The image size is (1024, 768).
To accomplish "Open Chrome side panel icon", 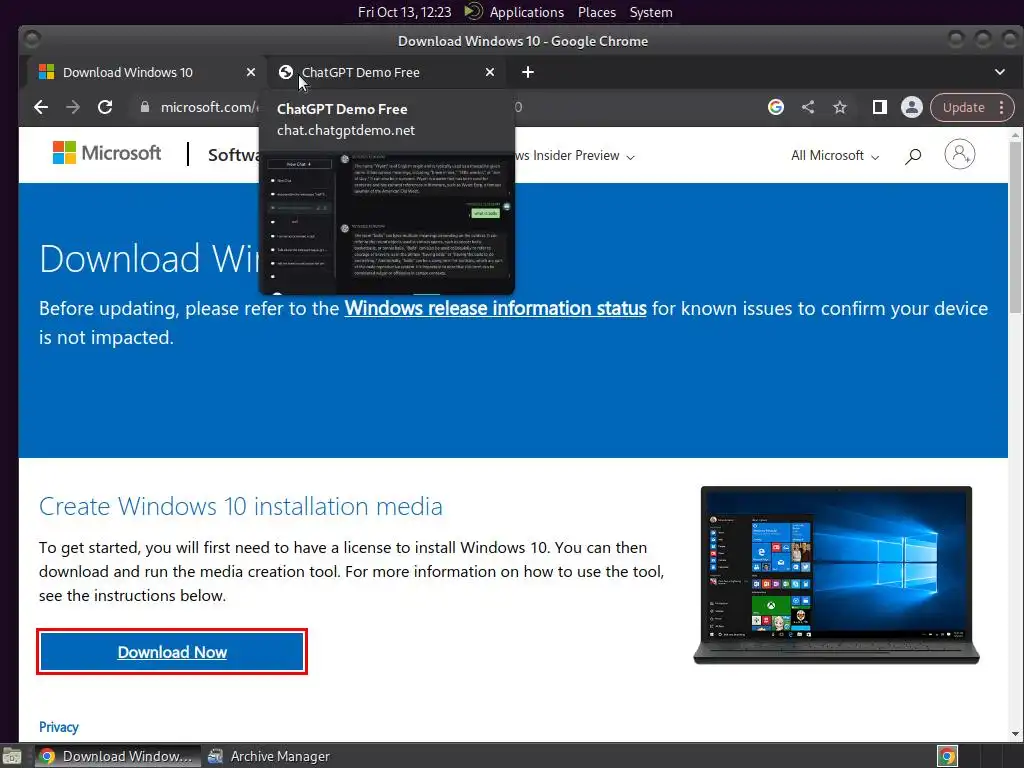I will pyautogui.click(x=880, y=107).
